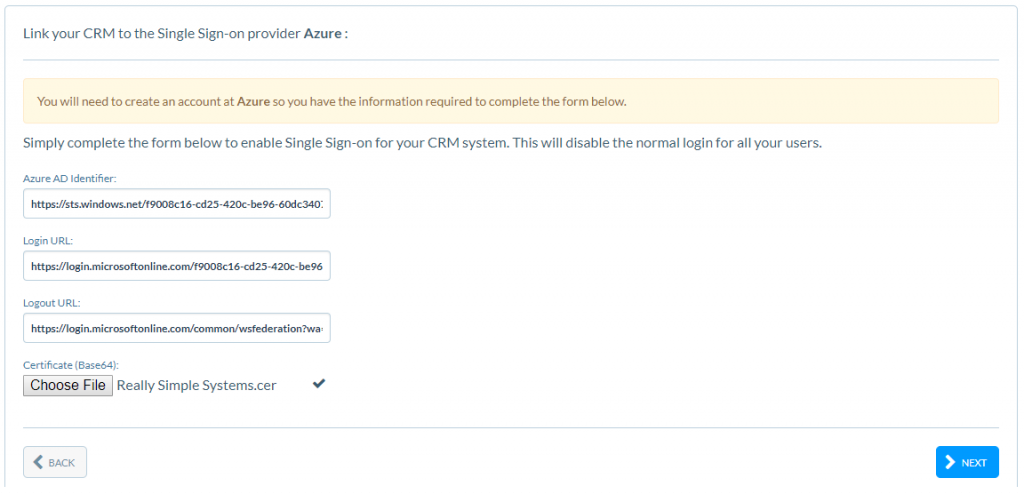Click the Logout URL input field

[176, 328]
